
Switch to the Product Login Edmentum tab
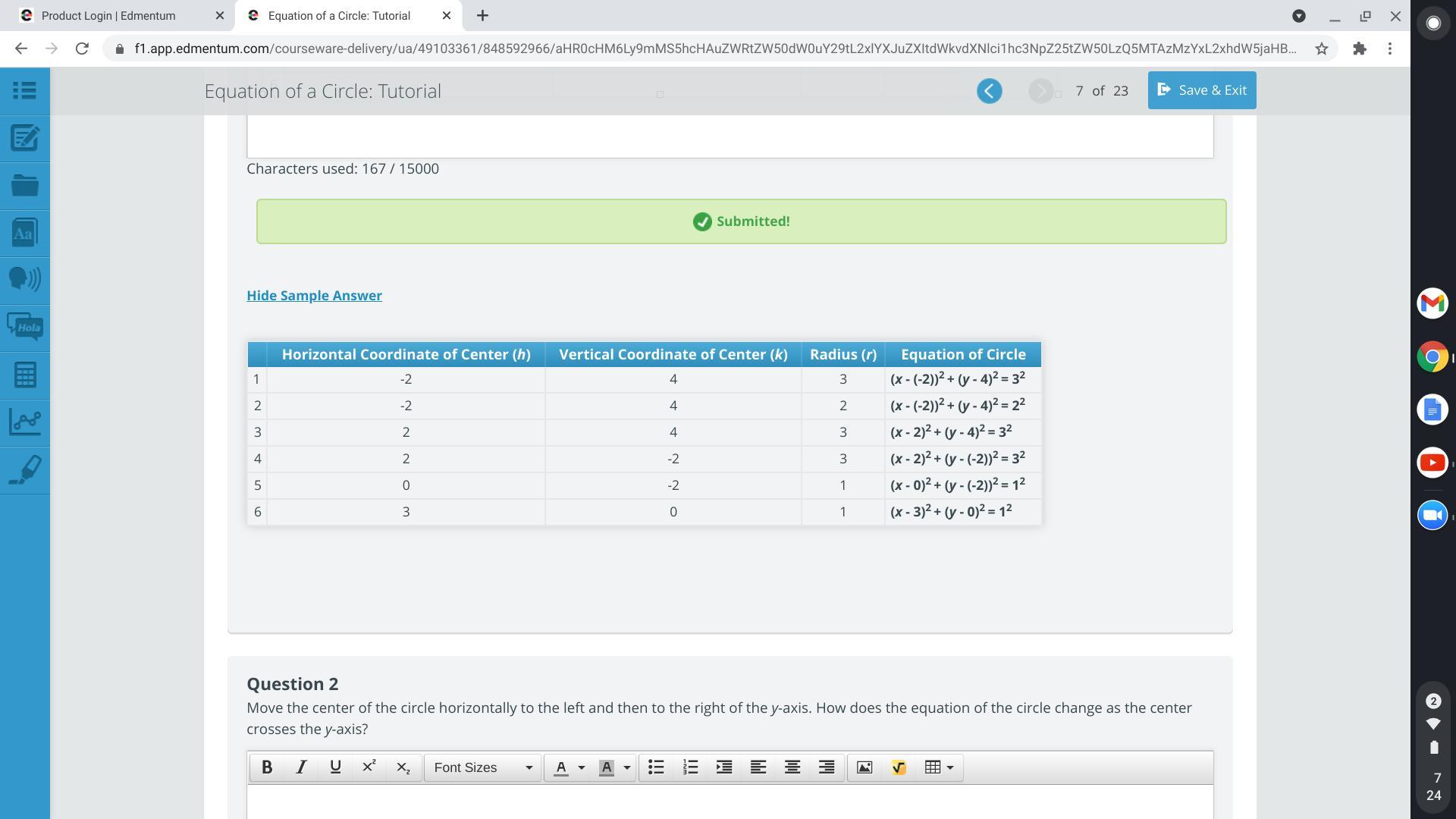click(x=108, y=15)
